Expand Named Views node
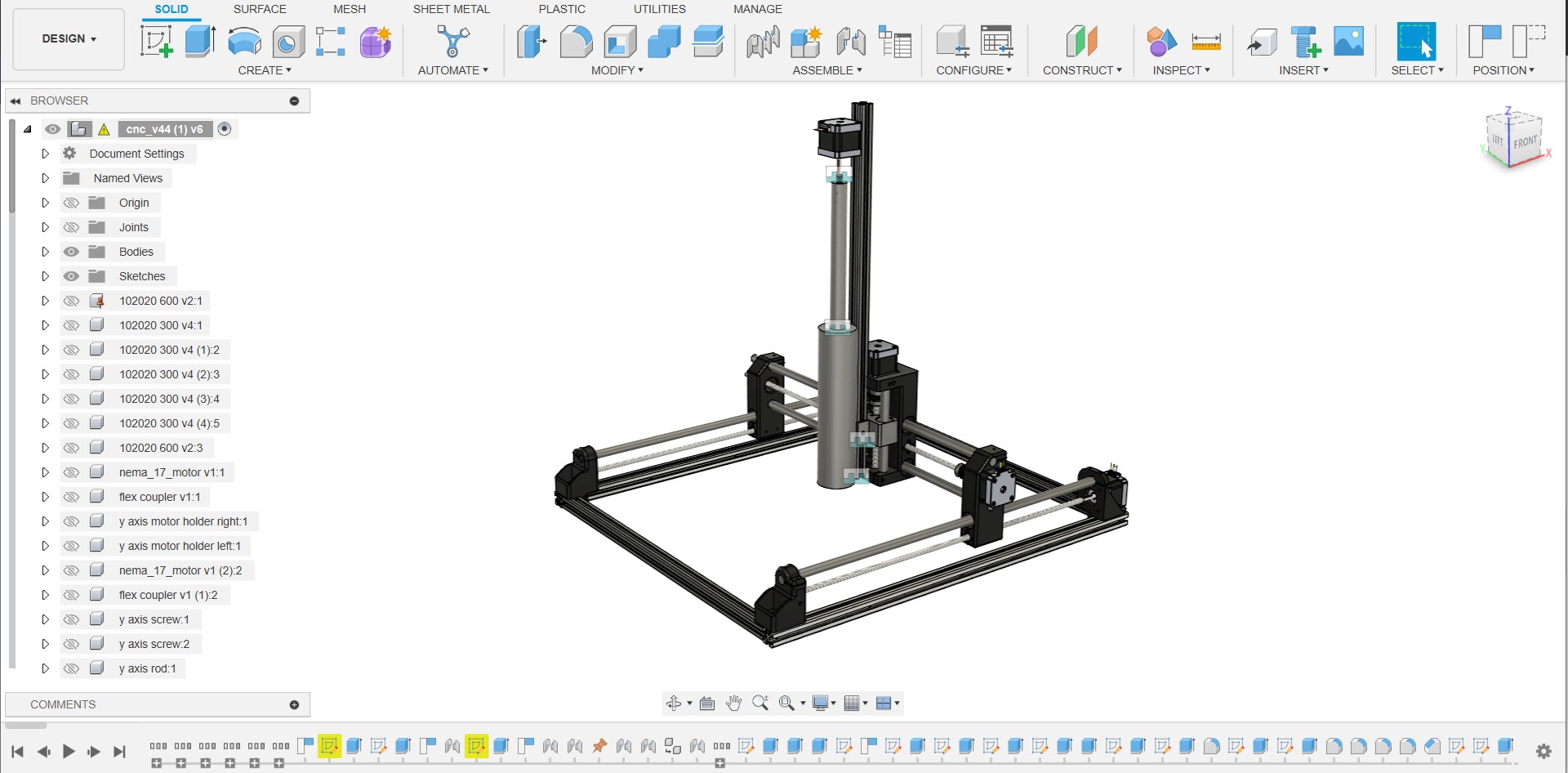This screenshot has height=773, width=1568. click(x=46, y=178)
